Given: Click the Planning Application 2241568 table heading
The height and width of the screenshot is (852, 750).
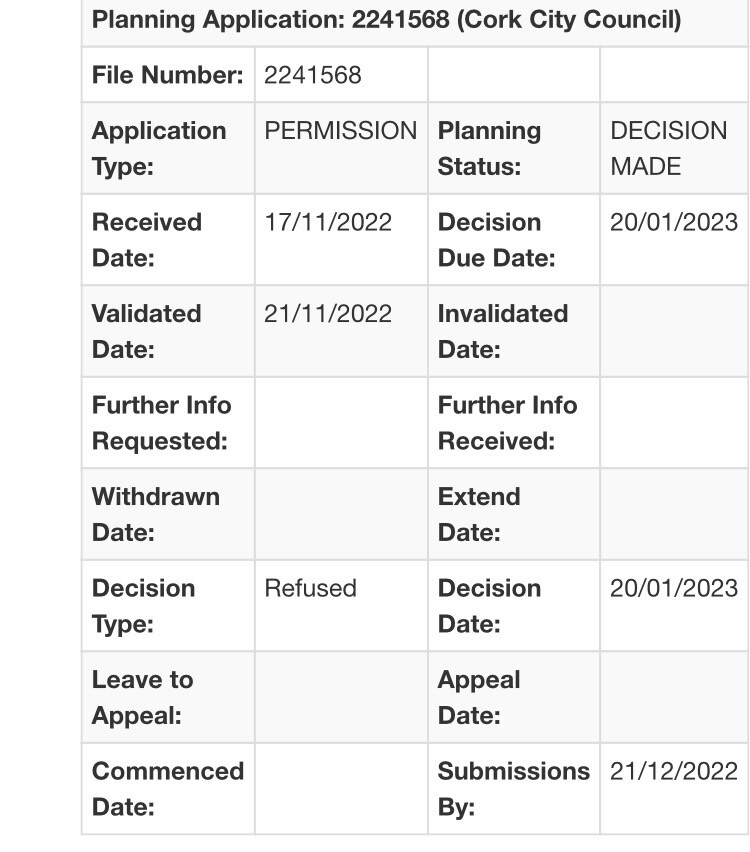Looking at the screenshot, I should (386, 20).
